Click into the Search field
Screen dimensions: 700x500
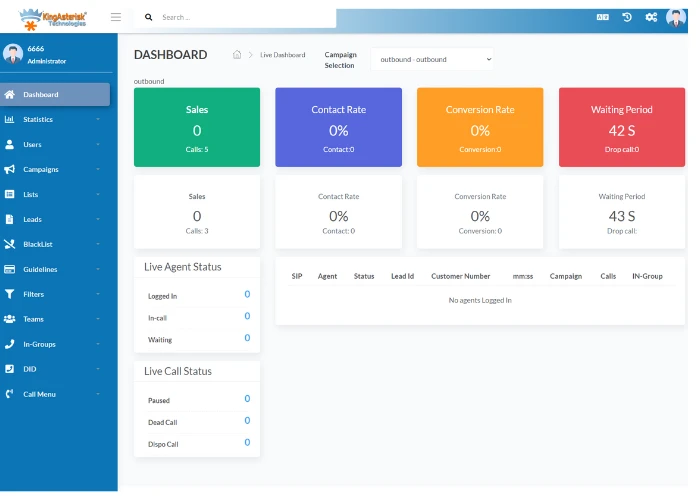click(246, 17)
